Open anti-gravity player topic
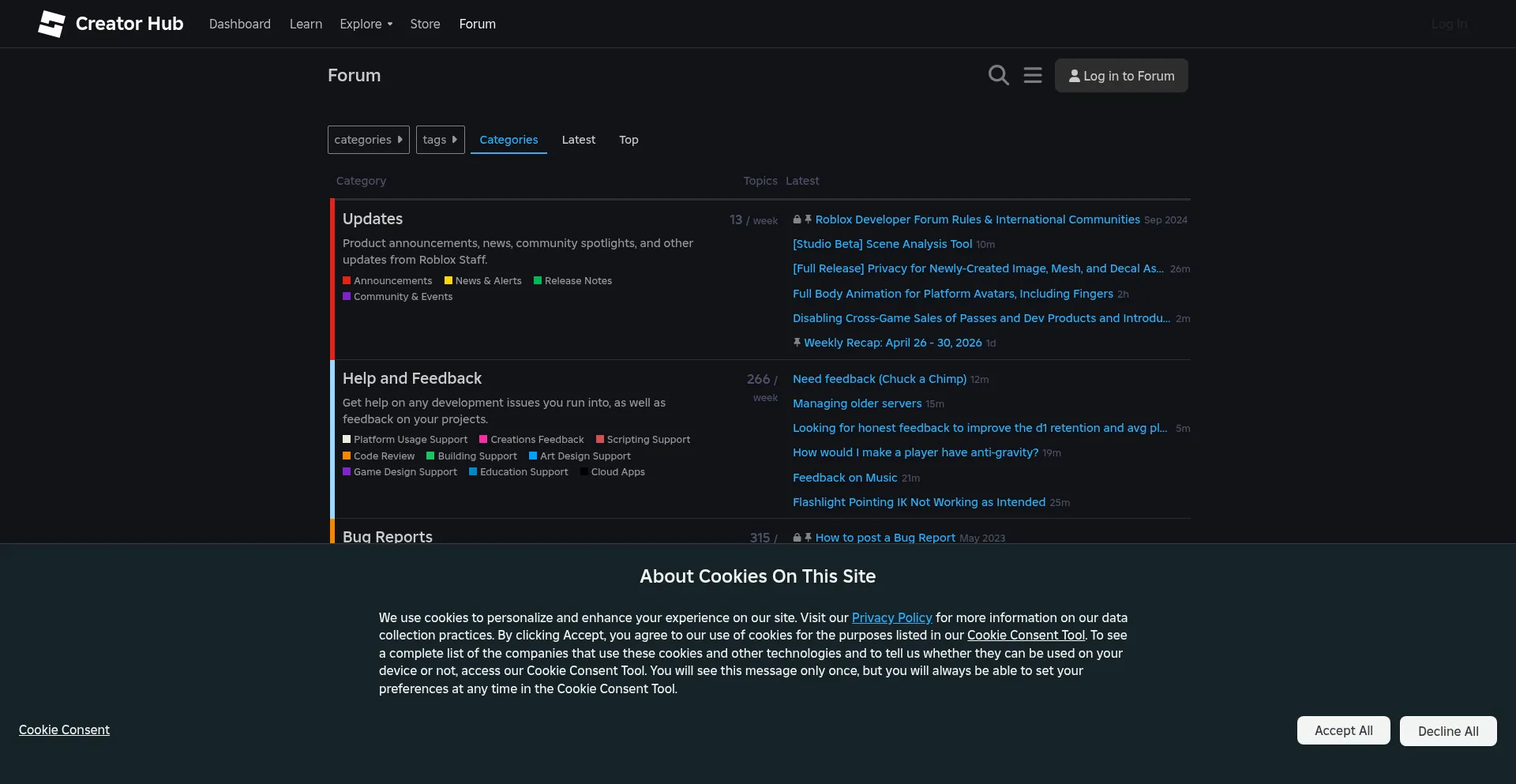Screen dimensions: 1516x784 (x=915, y=452)
